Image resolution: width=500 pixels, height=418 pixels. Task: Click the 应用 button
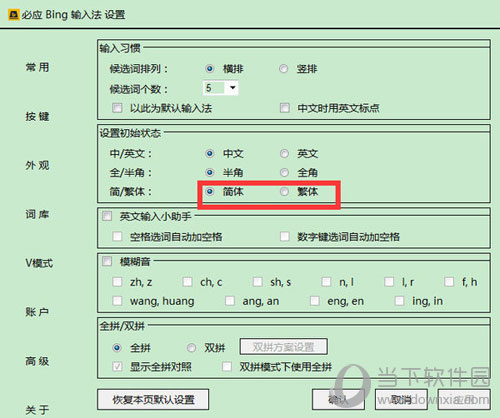(x=464, y=399)
